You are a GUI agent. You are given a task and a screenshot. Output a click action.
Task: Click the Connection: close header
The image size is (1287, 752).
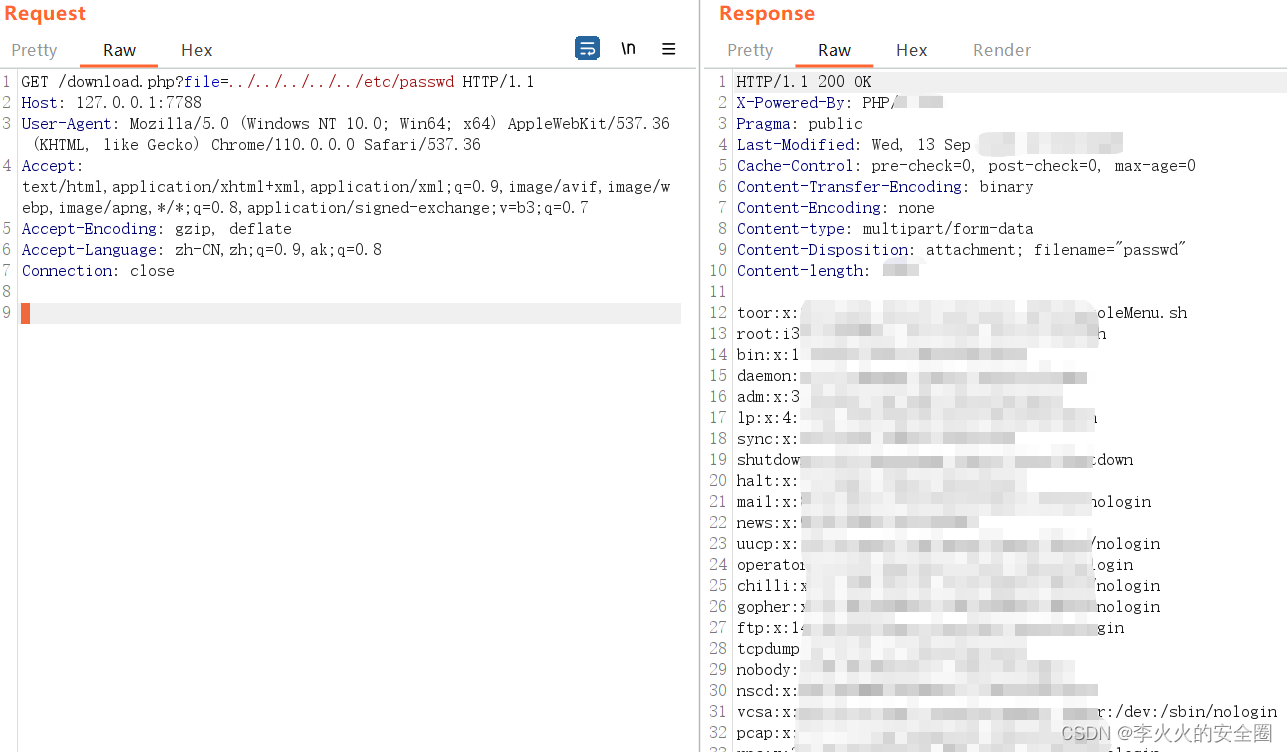(x=98, y=271)
